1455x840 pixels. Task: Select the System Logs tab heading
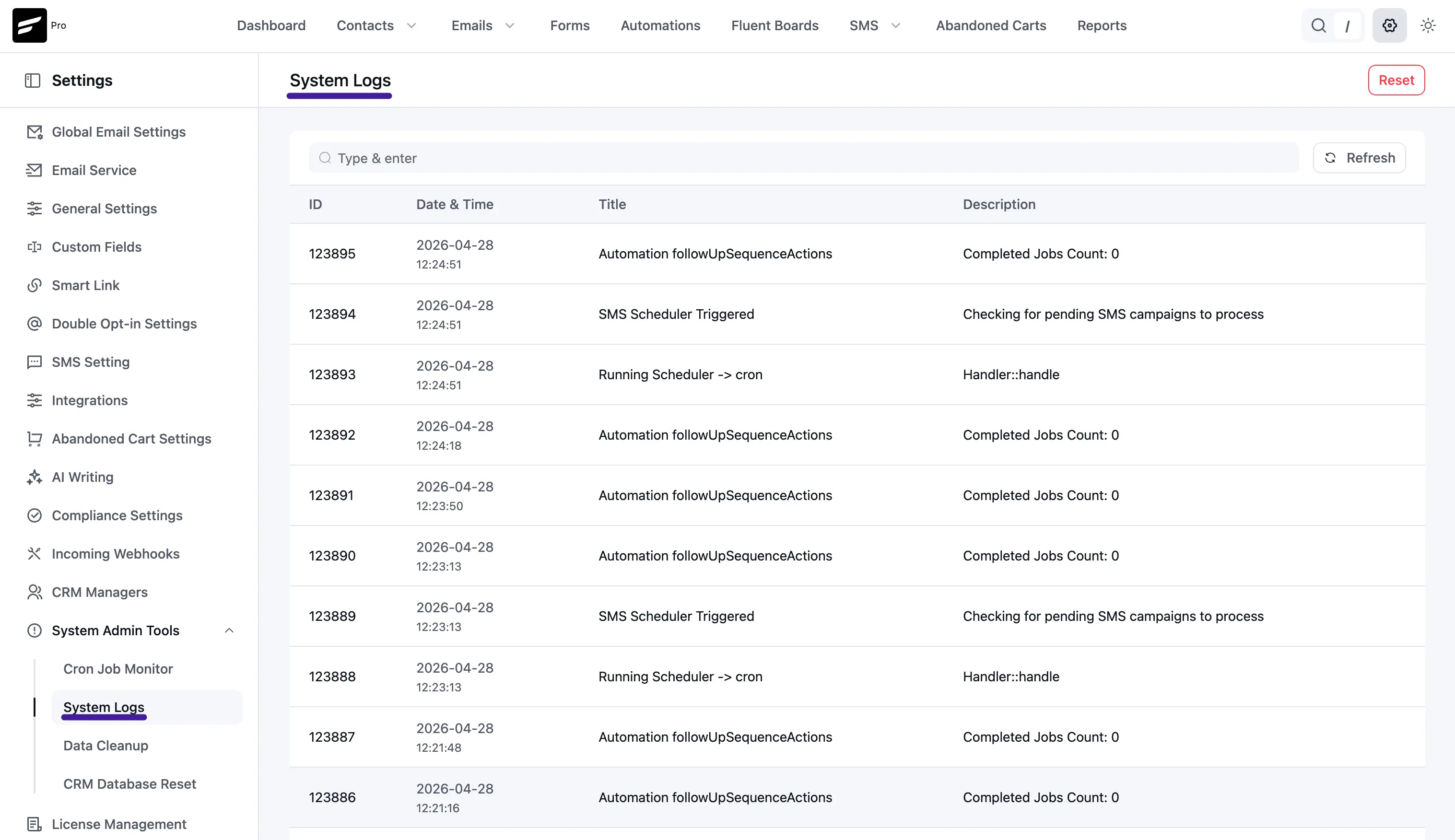point(340,81)
